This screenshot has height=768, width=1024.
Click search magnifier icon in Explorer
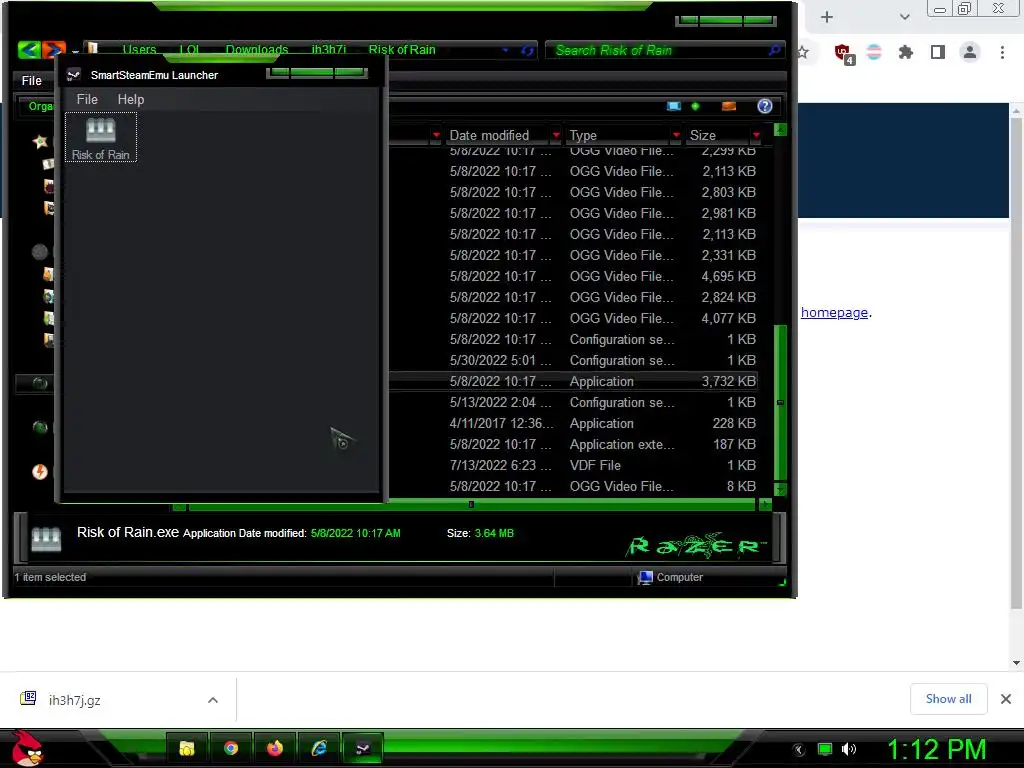coord(775,50)
